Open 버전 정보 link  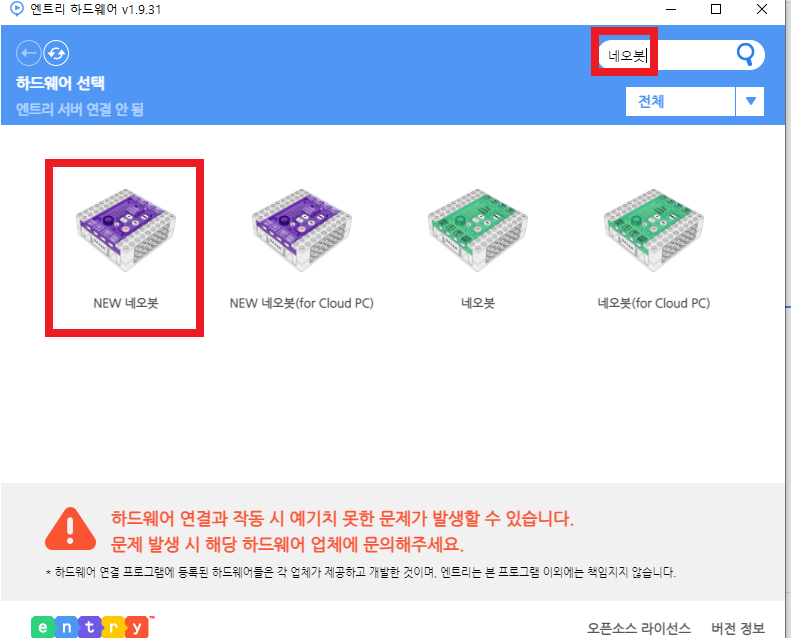point(738,628)
